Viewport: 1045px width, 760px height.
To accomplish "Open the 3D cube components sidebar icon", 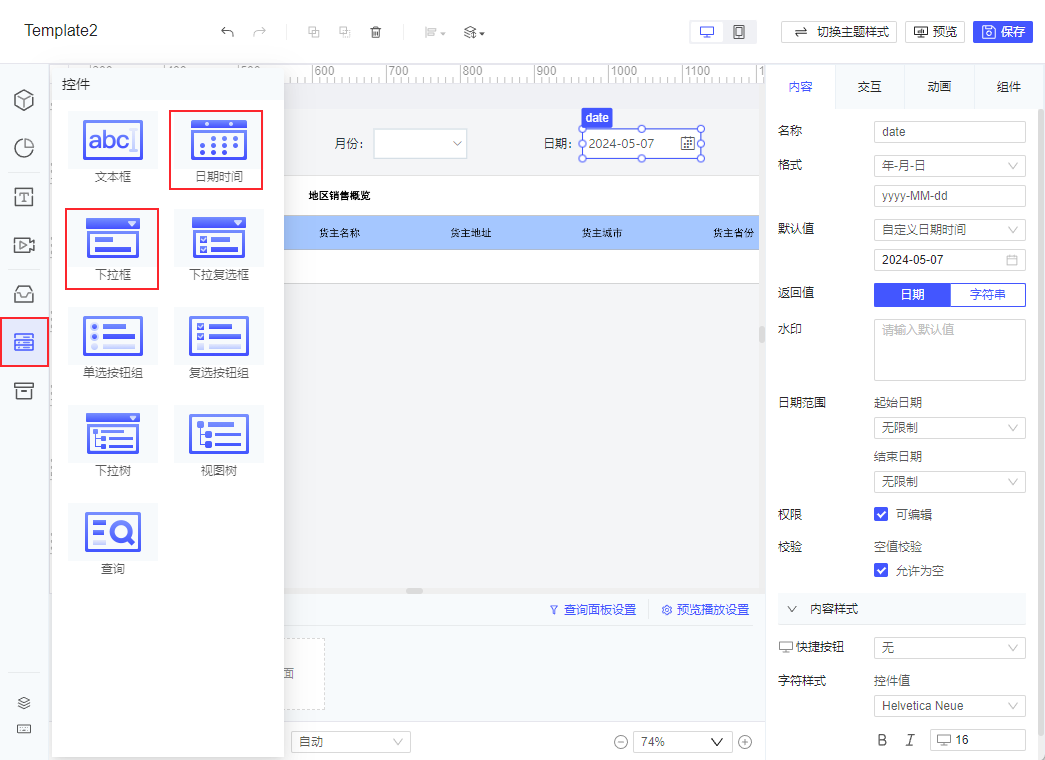I will [24, 100].
